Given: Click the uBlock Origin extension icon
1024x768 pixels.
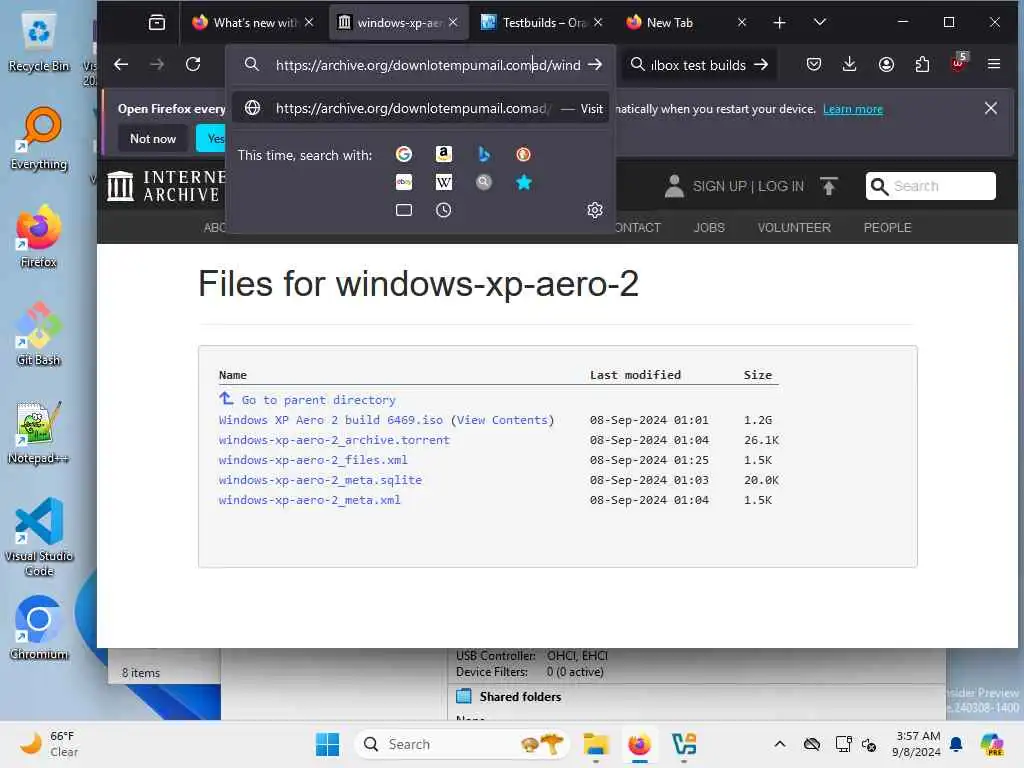Looking at the screenshot, I should tap(958, 63).
